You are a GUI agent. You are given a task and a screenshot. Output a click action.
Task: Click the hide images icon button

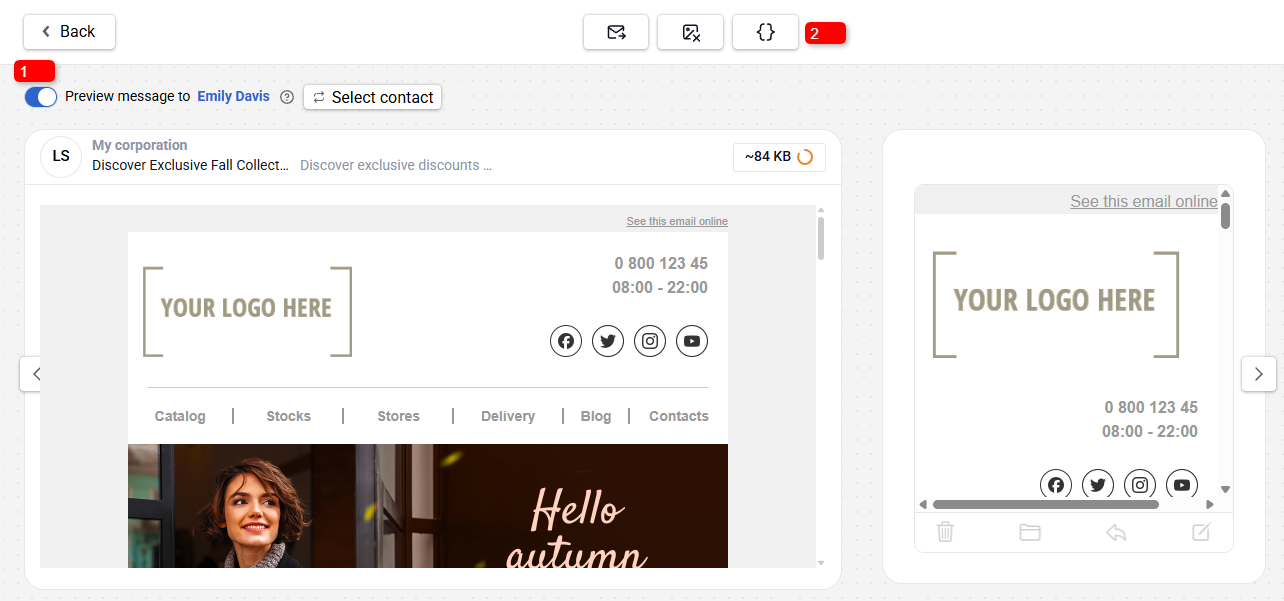point(690,32)
